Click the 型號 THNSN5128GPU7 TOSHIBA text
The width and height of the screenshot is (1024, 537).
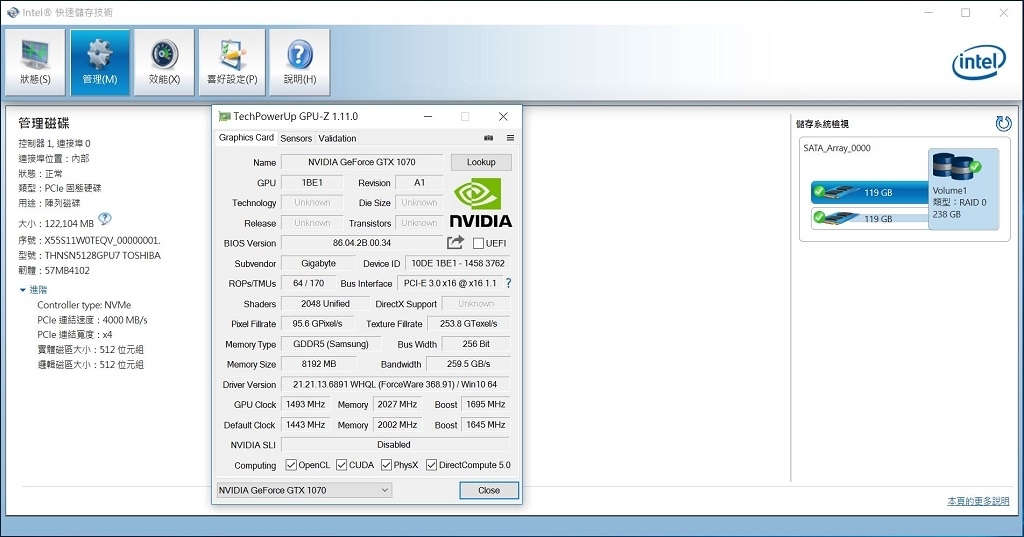tap(89, 255)
